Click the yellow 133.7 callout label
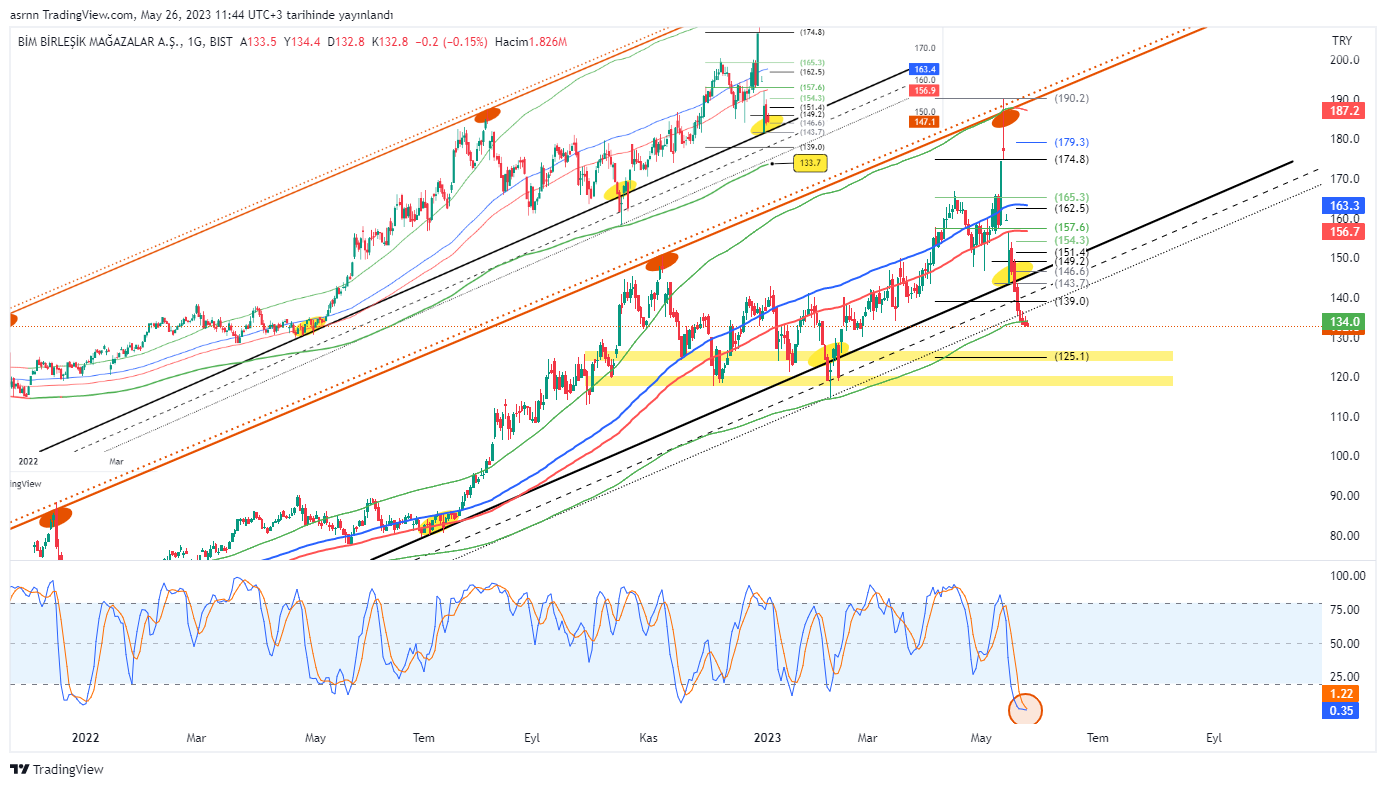Screen dimensions: 1386x787 (810, 163)
